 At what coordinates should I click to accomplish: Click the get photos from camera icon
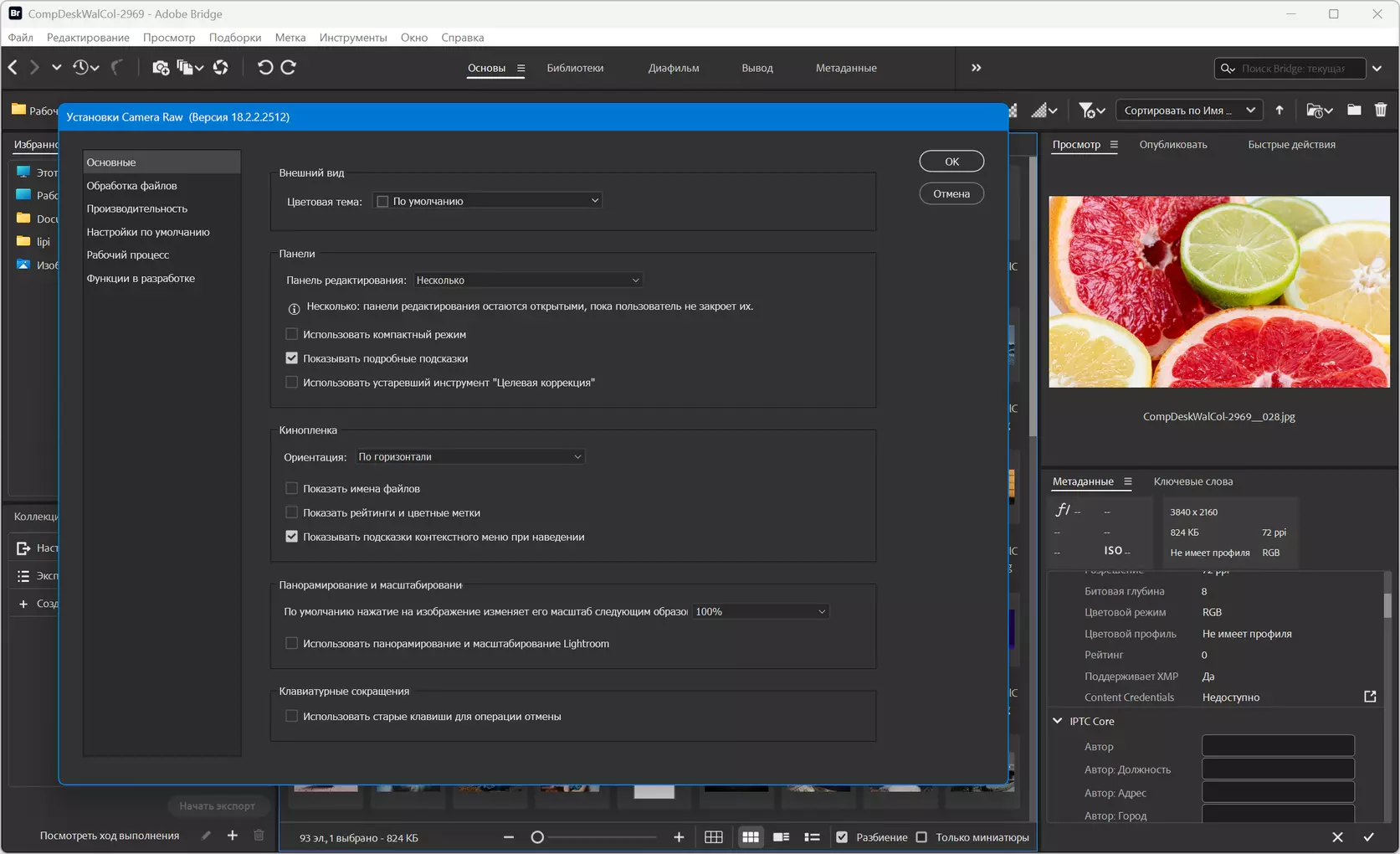(x=160, y=68)
